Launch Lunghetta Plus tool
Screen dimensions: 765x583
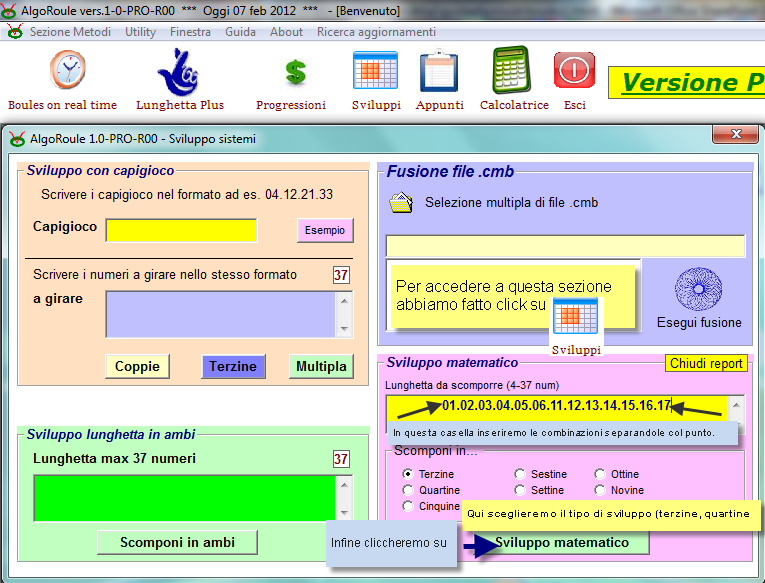point(179,72)
